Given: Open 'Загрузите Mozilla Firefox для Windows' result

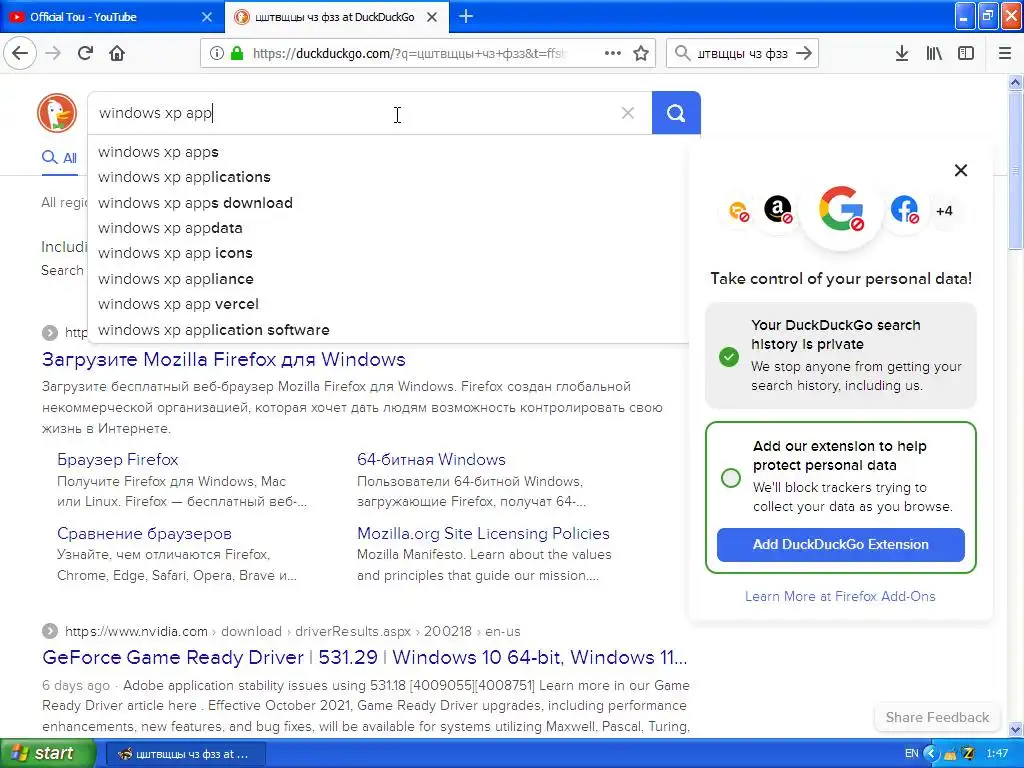Looking at the screenshot, I should point(223,359).
